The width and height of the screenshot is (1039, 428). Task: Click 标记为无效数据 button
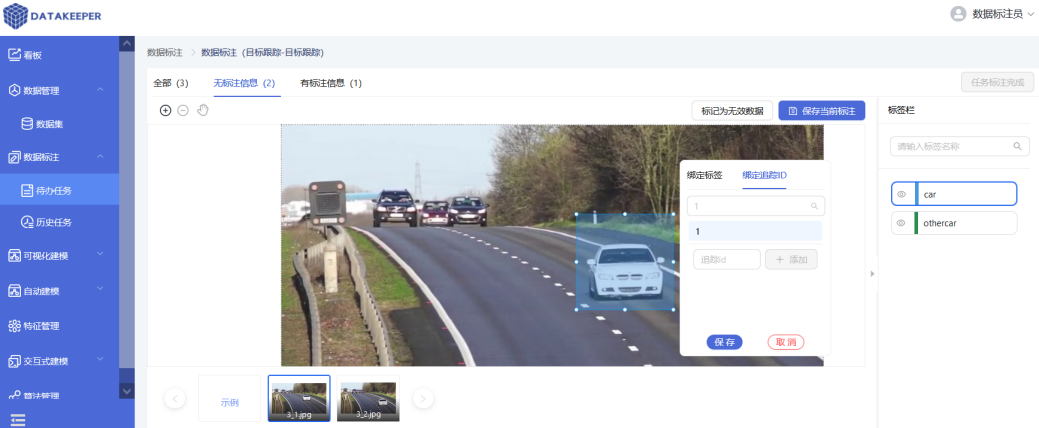(732, 111)
